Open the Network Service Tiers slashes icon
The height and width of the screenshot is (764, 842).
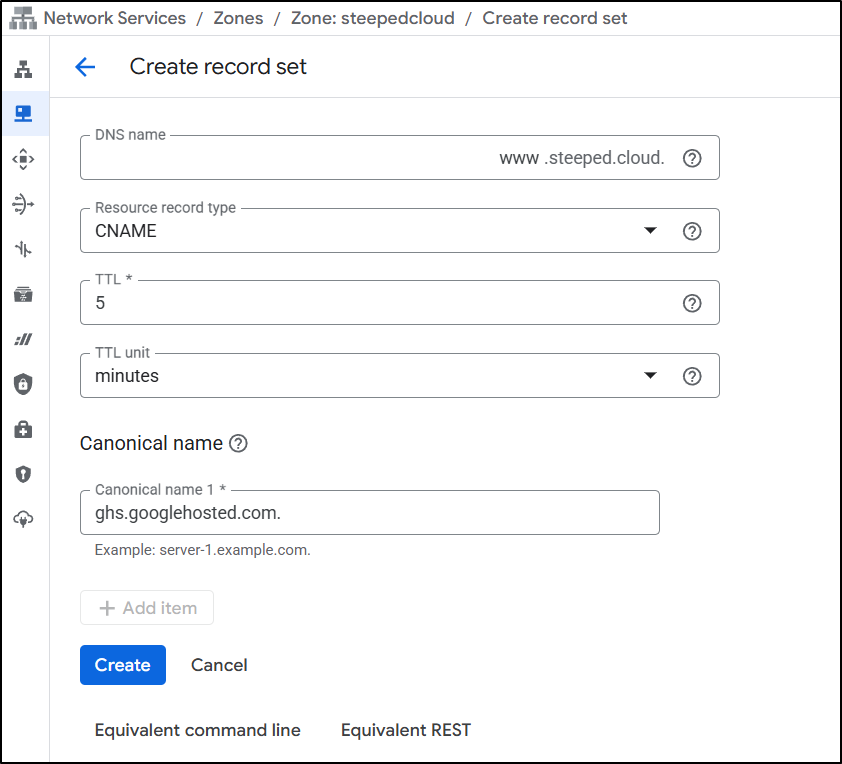(24, 339)
